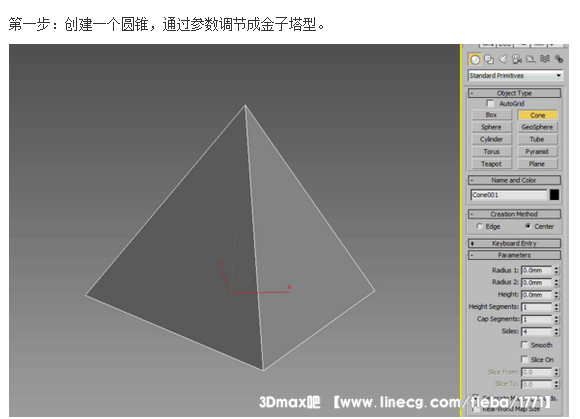Image resolution: width=580 pixels, height=419 pixels.
Task: Click the Radius 2 spinner arrows
Action: coord(556,283)
